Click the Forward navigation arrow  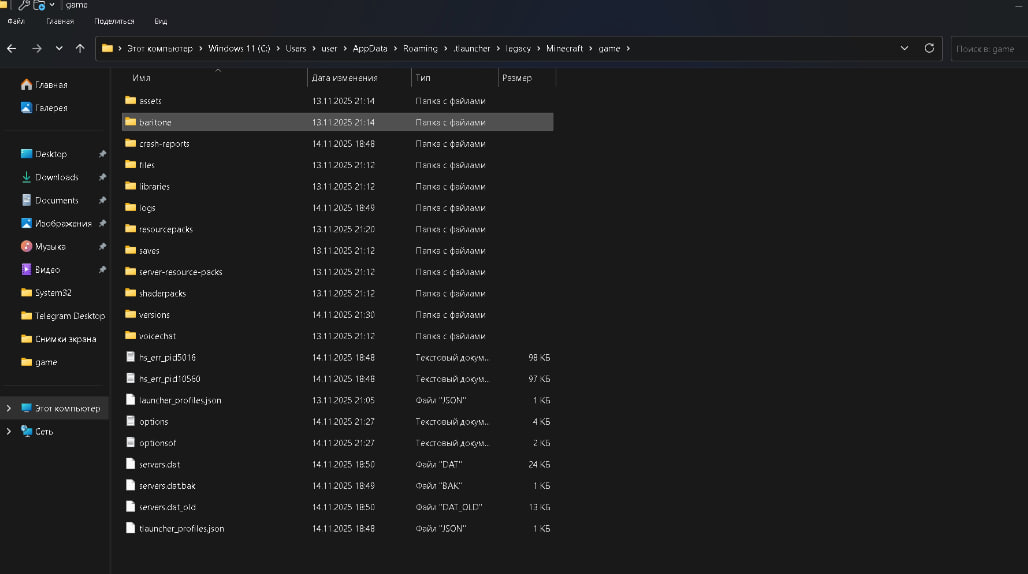[36, 48]
